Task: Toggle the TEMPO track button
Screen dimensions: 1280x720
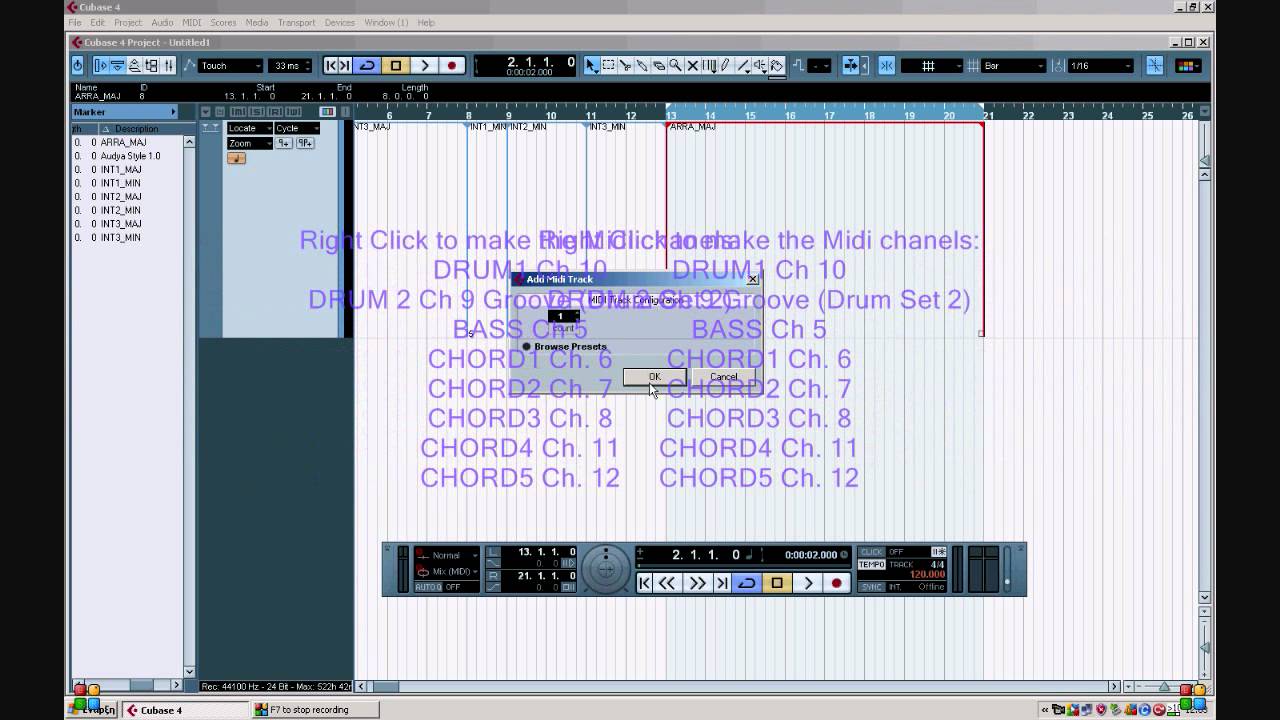Action: (872, 565)
